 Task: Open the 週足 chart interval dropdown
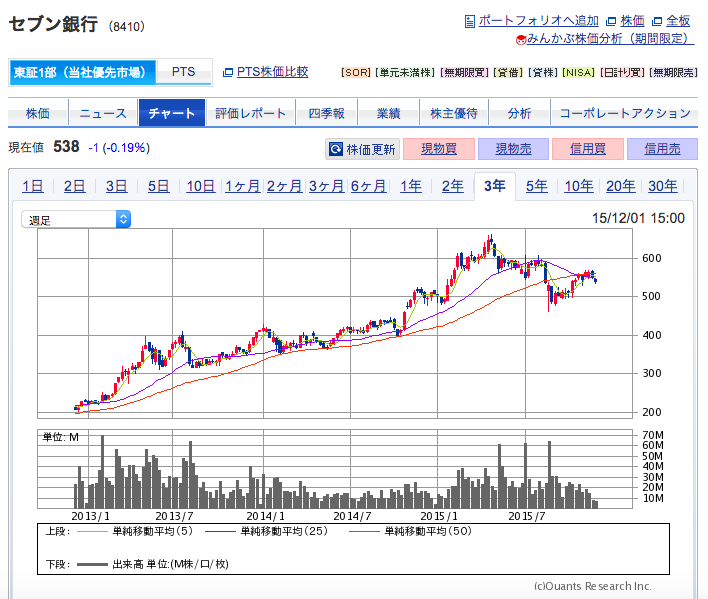76,219
